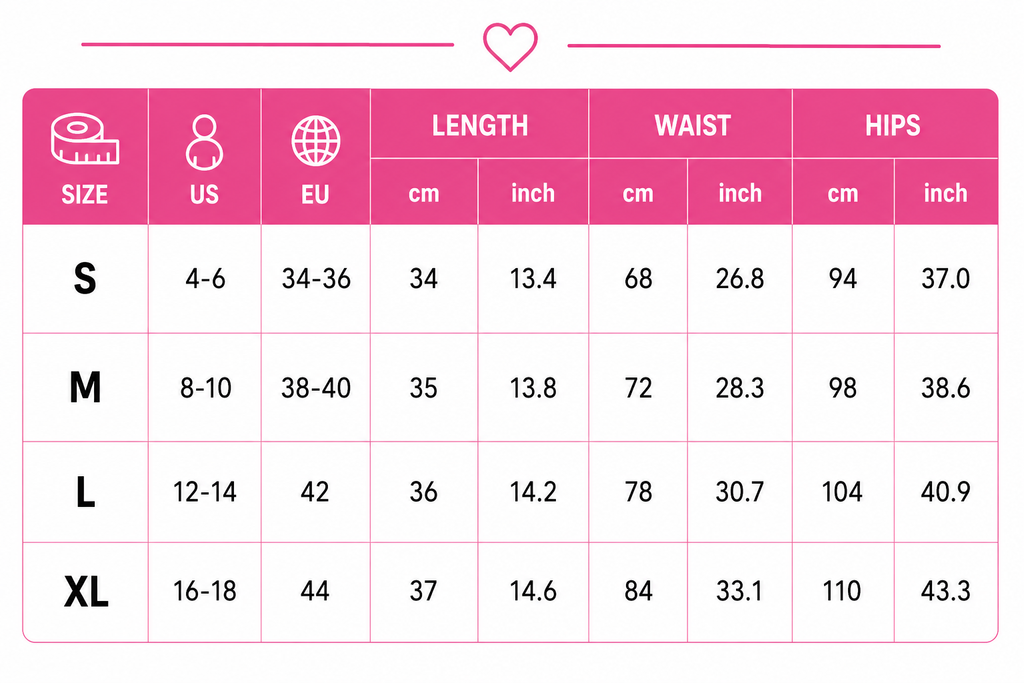Click the pink heart icon at top

click(x=510, y=46)
